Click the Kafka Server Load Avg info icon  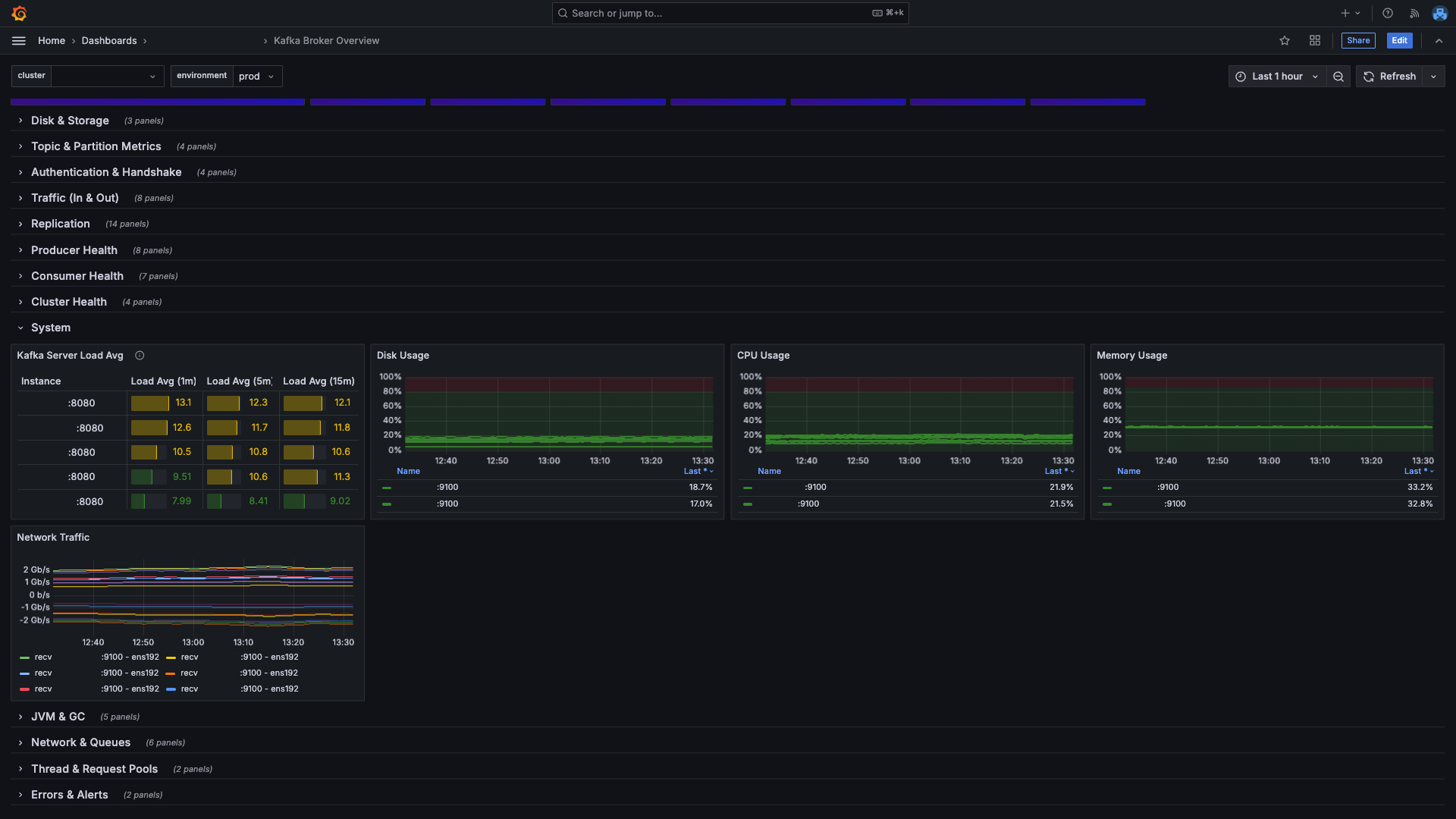(x=140, y=356)
